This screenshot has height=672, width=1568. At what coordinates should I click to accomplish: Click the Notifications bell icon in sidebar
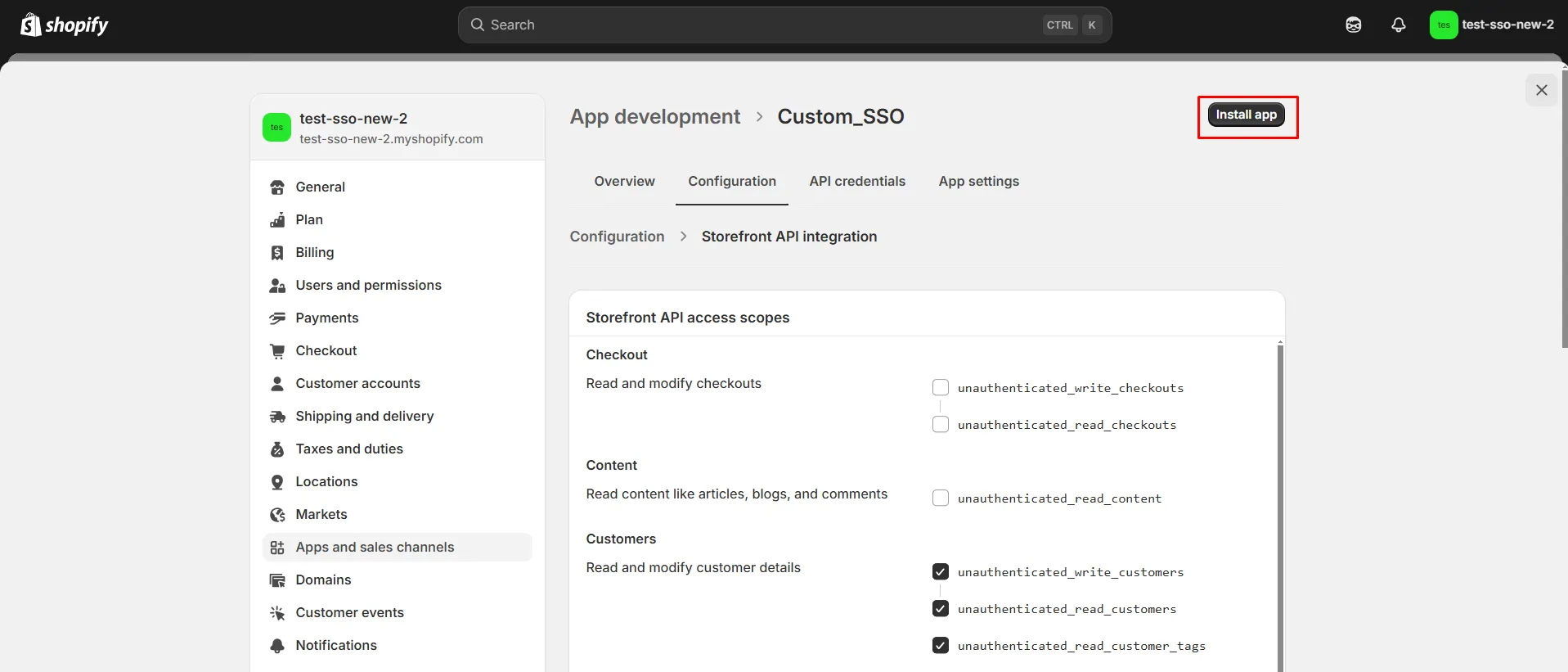click(277, 646)
